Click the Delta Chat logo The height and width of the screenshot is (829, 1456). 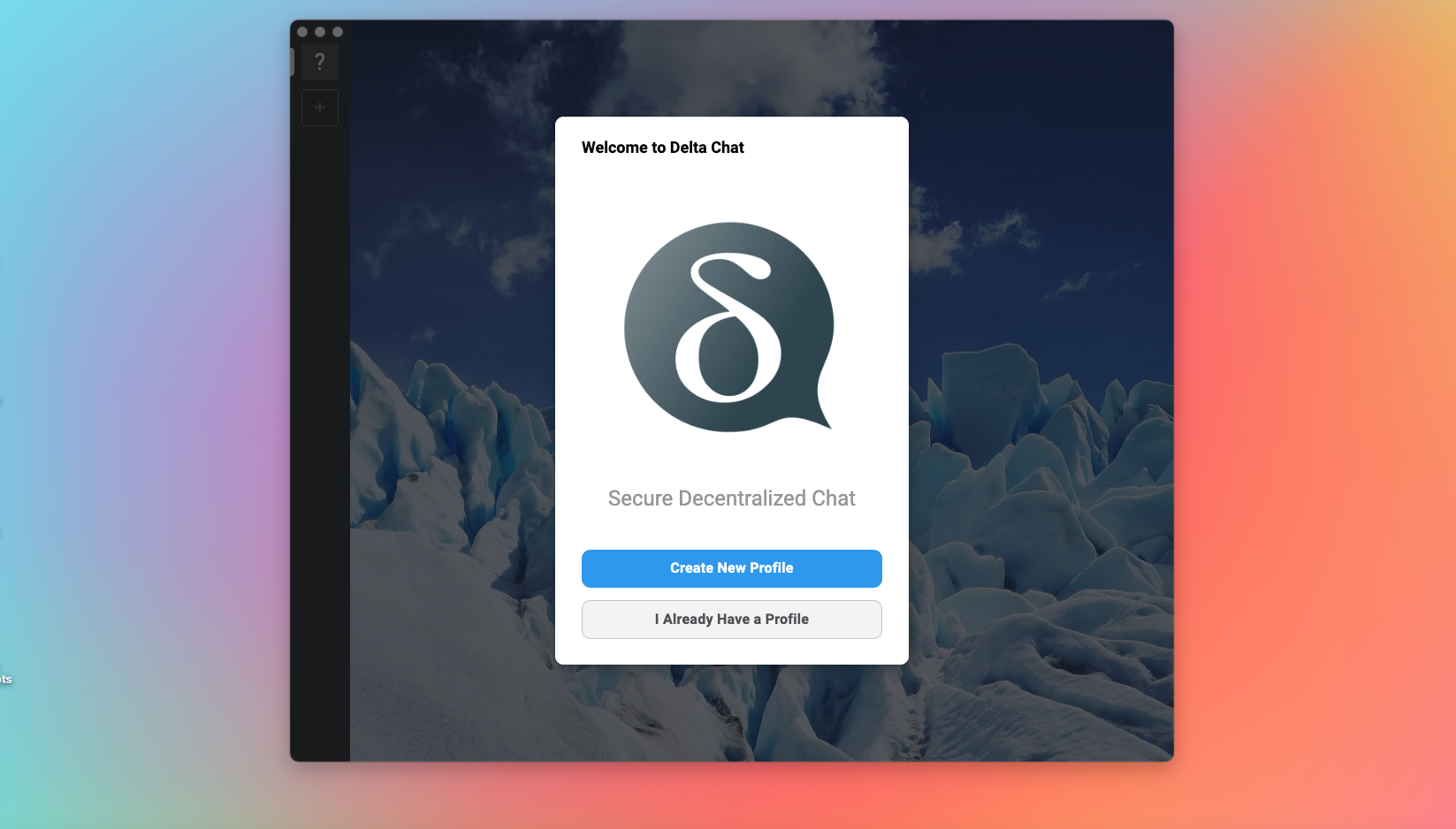[x=729, y=327]
